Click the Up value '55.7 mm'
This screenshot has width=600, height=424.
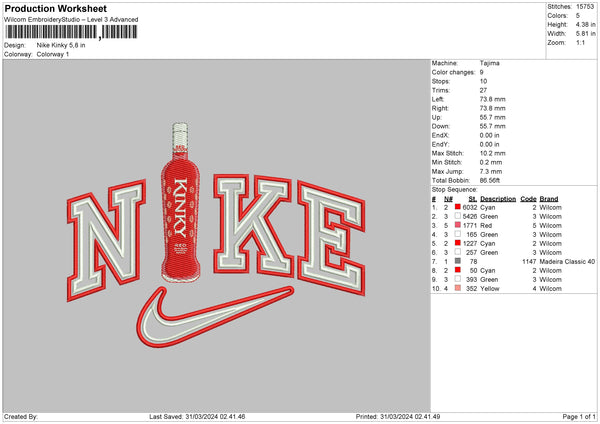(x=492, y=117)
